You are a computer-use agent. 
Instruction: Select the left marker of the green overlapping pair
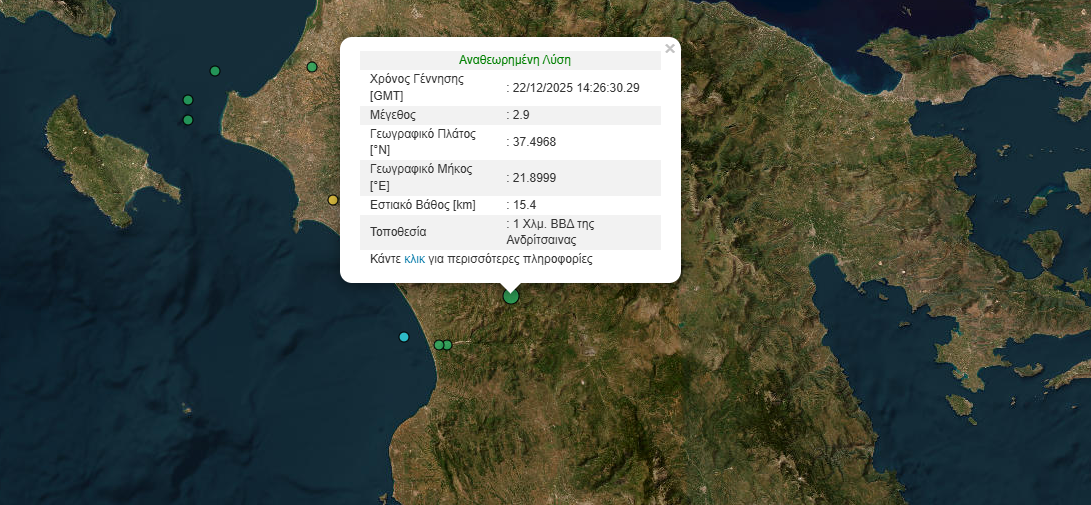pyautogui.click(x=438, y=345)
